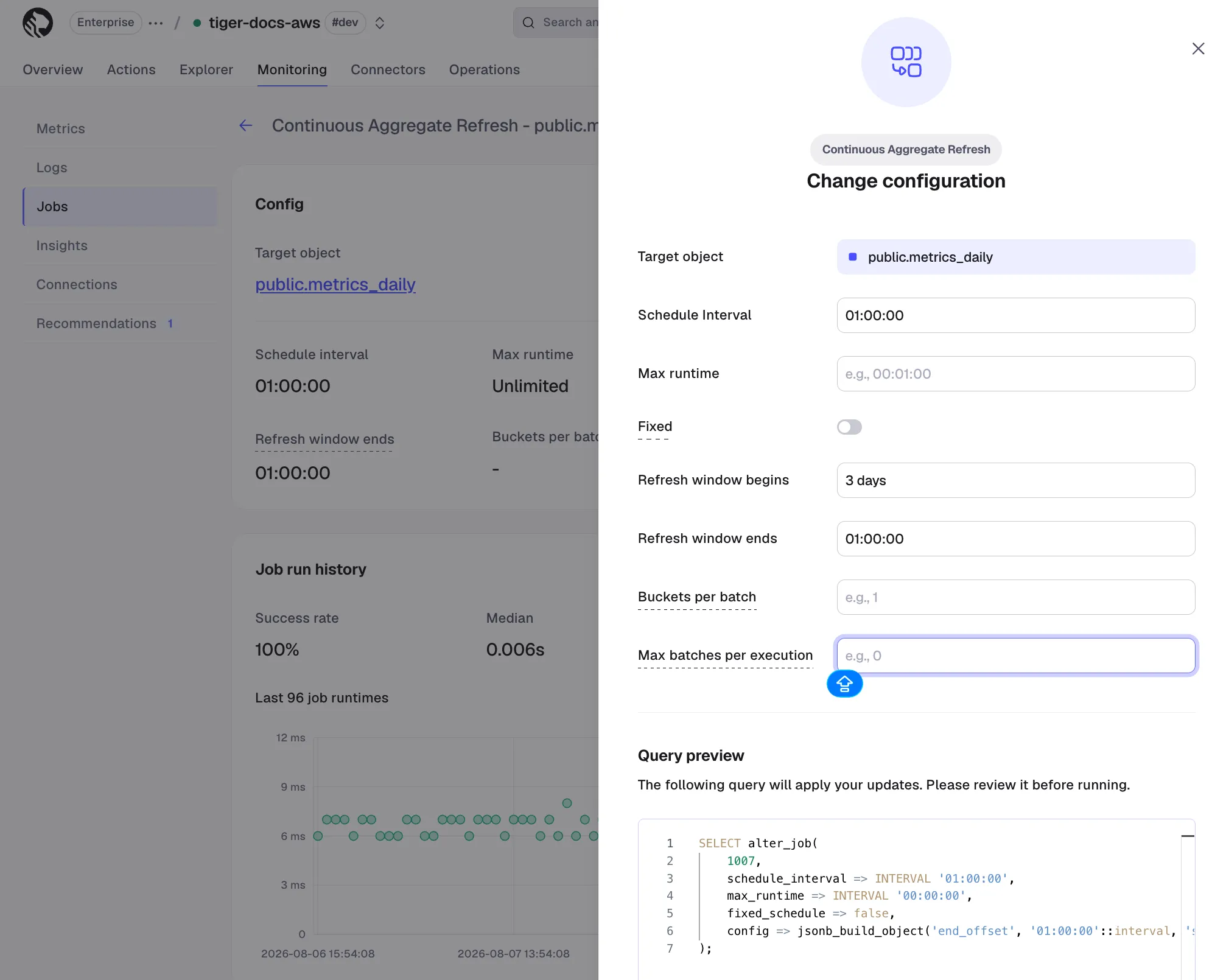Switch to the Explorer tab
This screenshot has width=1226, height=980.
[x=206, y=69]
